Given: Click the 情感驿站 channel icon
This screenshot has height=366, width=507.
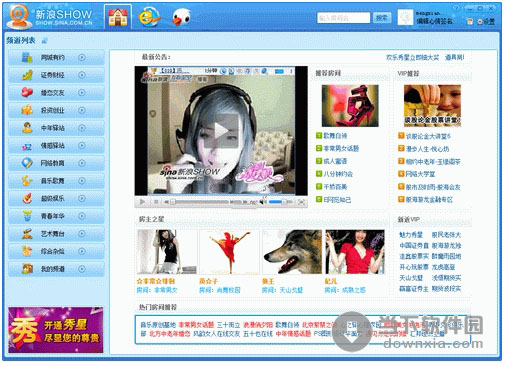Looking at the screenshot, I should [27, 146].
